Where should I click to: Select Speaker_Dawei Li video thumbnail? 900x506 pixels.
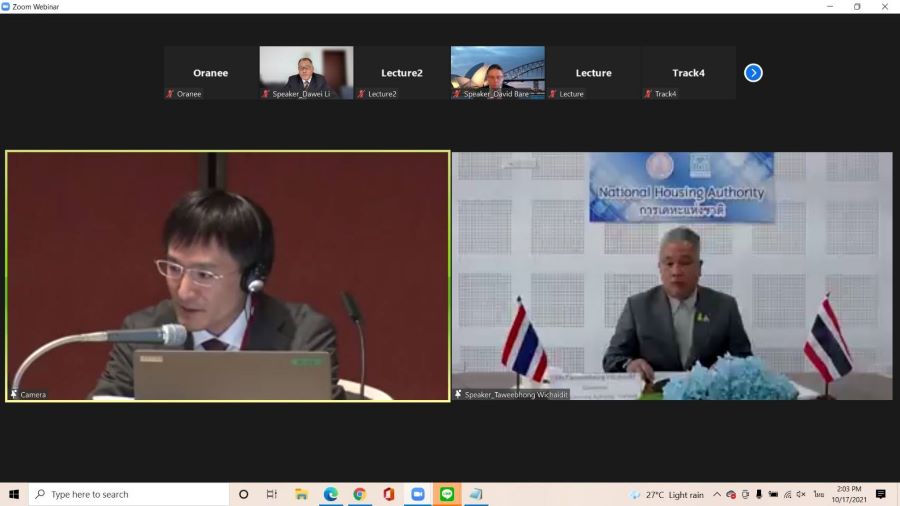point(306,72)
